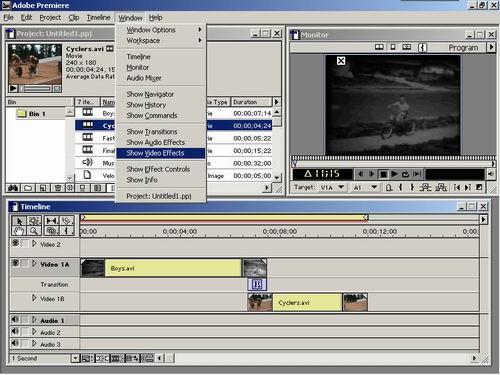Open the 1 Second time zoom dropdown
This screenshot has height=375, width=500.
[x=76, y=359]
